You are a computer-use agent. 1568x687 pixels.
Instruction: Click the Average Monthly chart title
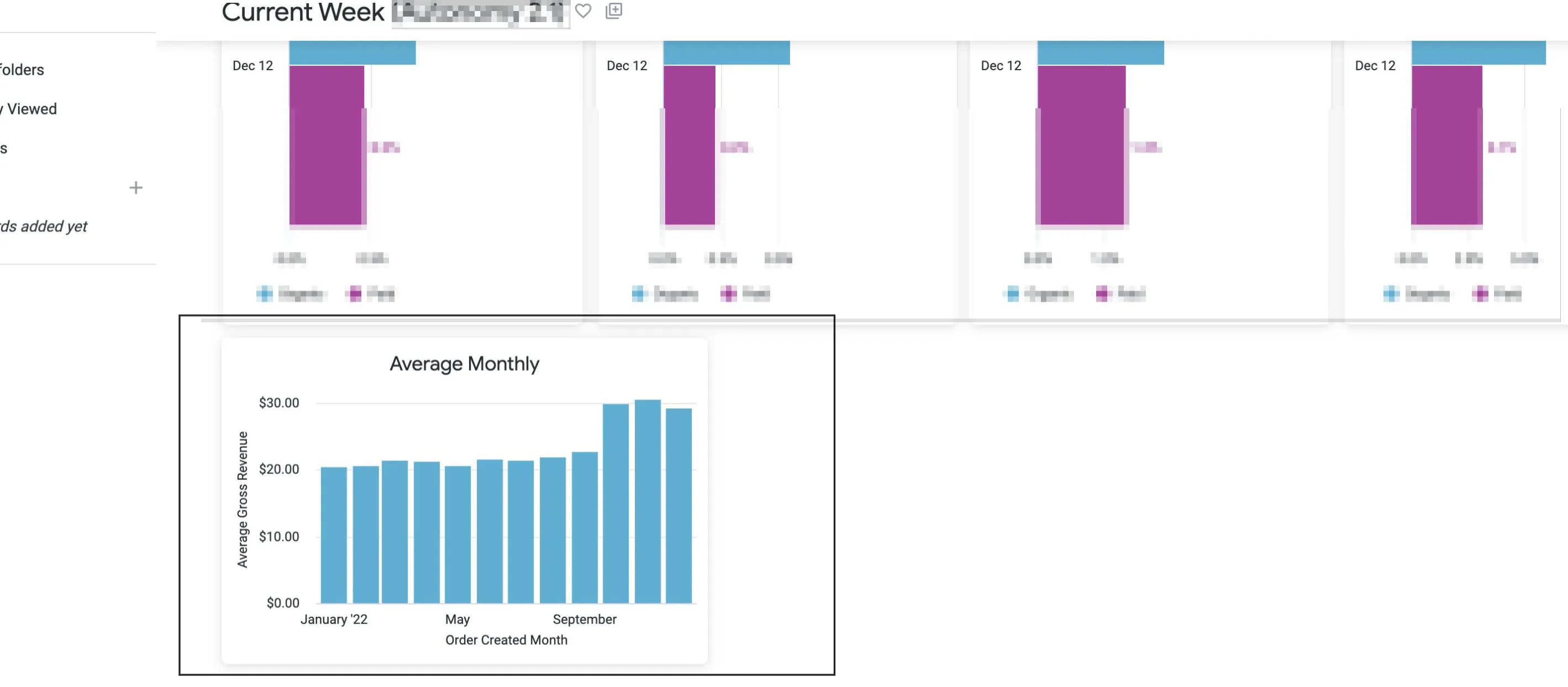coord(465,363)
